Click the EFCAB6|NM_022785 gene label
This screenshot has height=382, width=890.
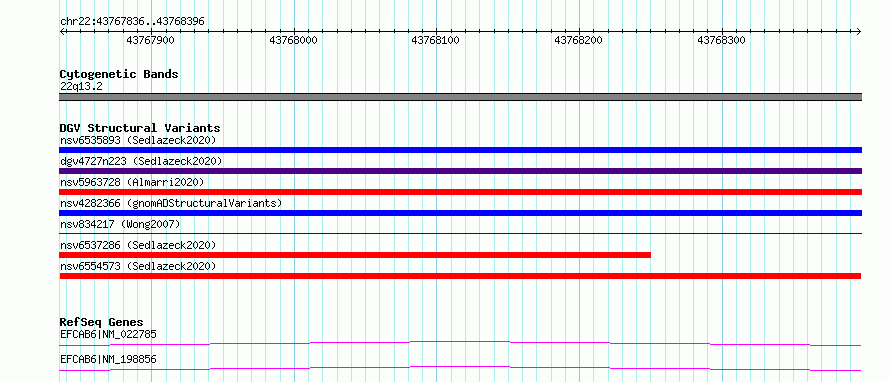tap(108, 334)
